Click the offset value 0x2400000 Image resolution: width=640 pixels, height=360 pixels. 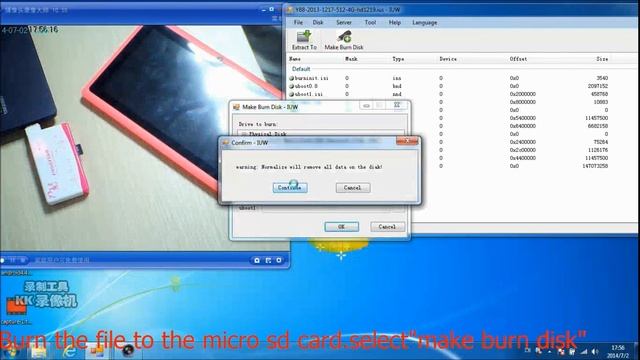click(x=522, y=142)
